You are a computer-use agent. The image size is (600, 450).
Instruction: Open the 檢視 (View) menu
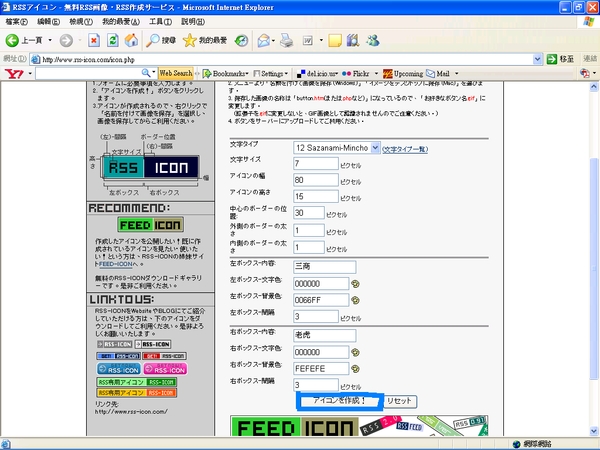tap(81, 22)
